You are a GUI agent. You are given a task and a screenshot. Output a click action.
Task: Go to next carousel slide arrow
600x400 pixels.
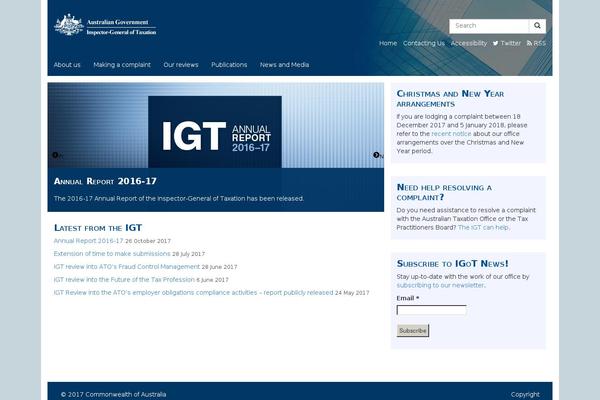(376, 155)
